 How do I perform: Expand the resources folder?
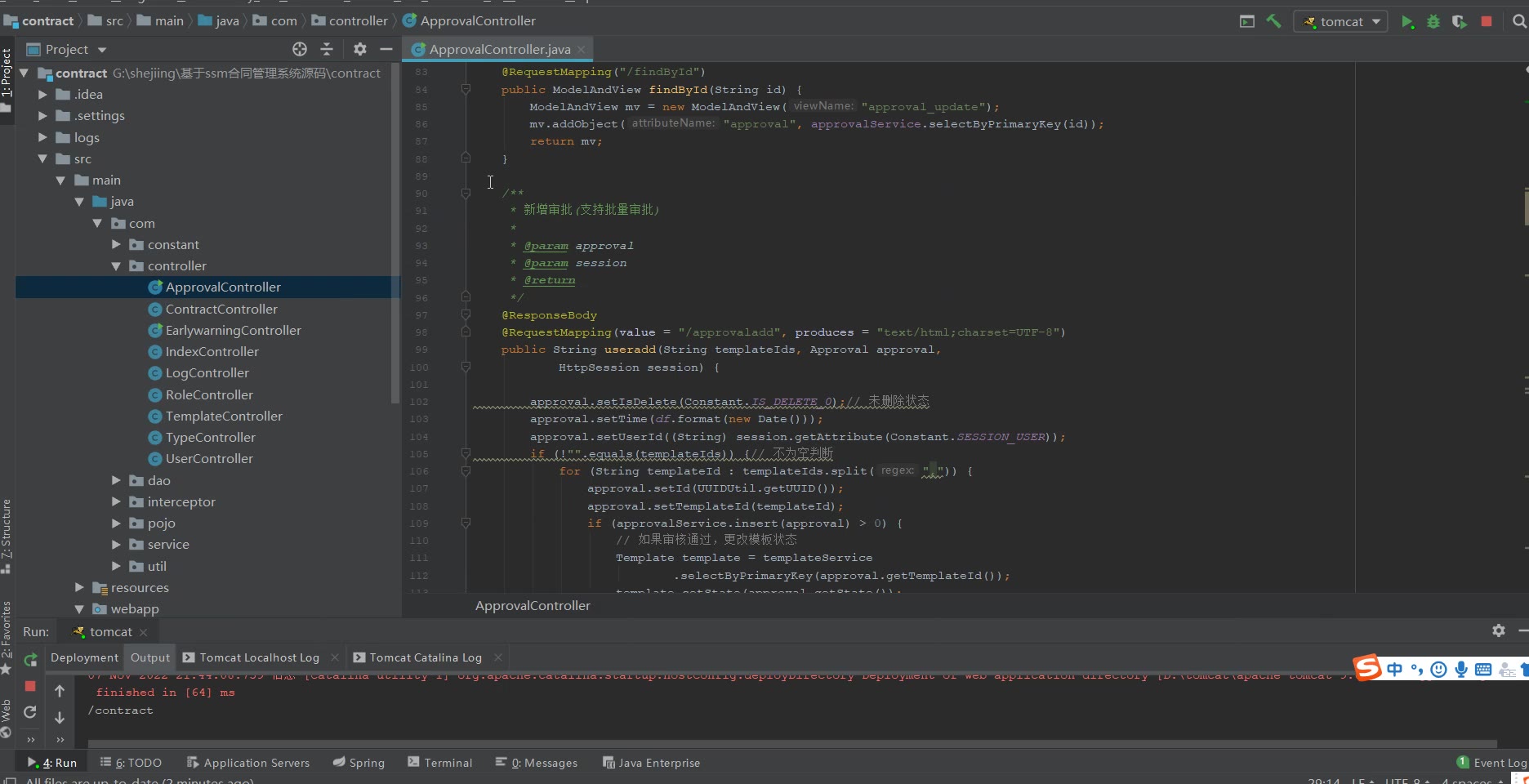tap(79, 587)
